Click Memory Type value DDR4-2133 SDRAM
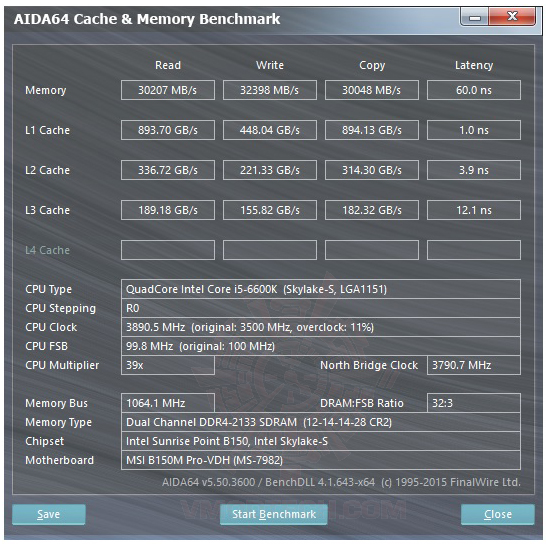Image resolution: width=550 pixels, height=544 pixels. coord(321,422)
